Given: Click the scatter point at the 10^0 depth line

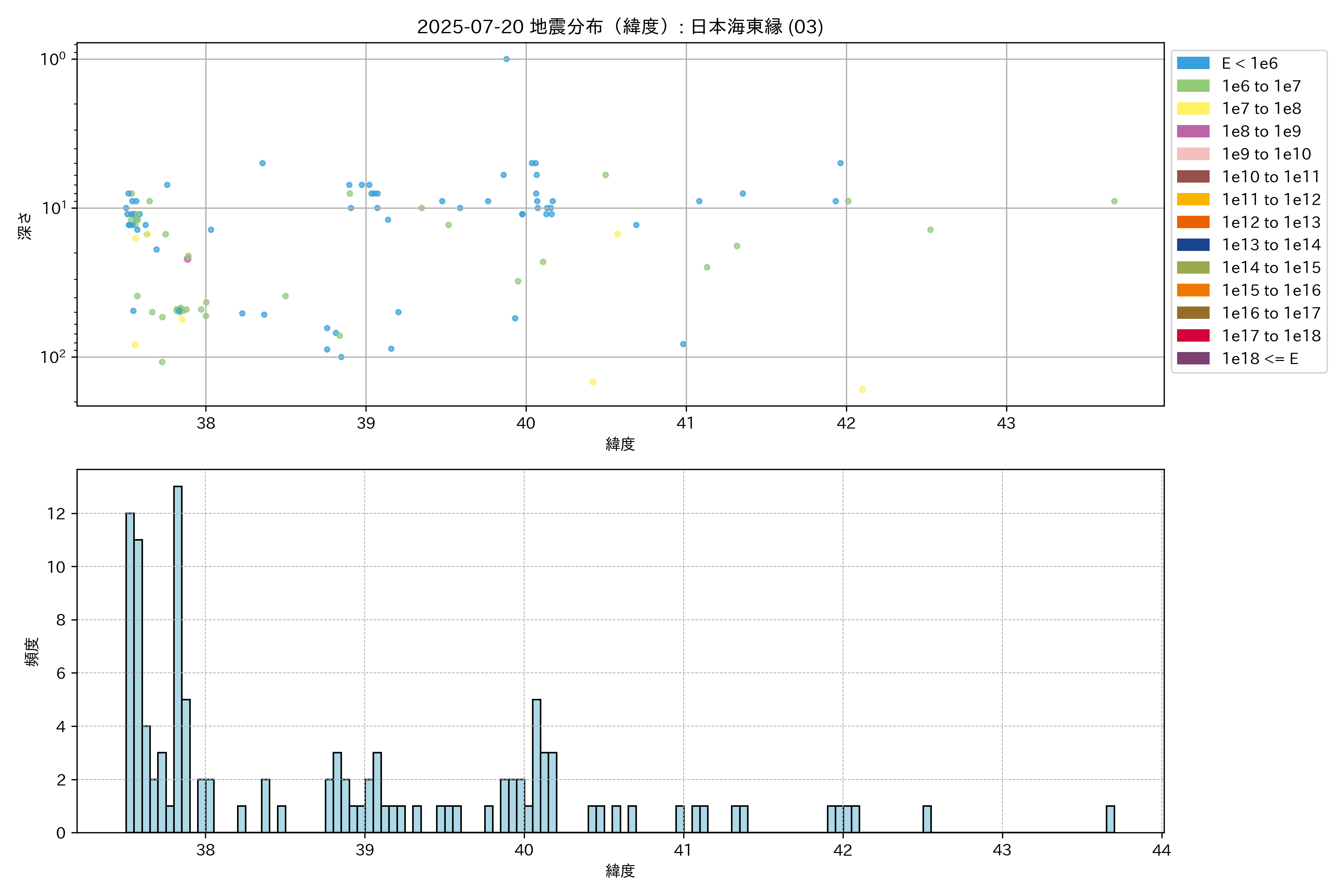Looking at the screenshot, I should (506, 59).
